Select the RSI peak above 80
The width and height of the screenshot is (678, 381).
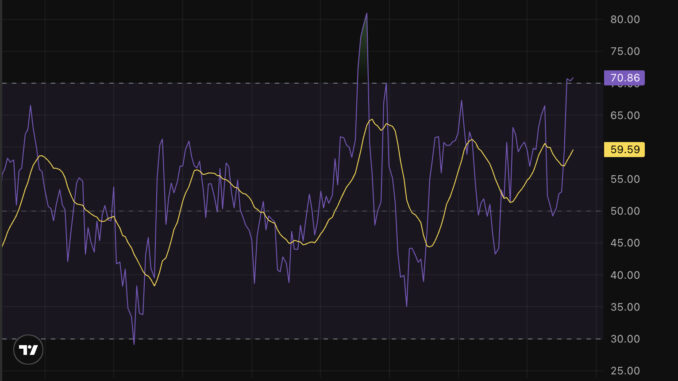coord(366,14)
